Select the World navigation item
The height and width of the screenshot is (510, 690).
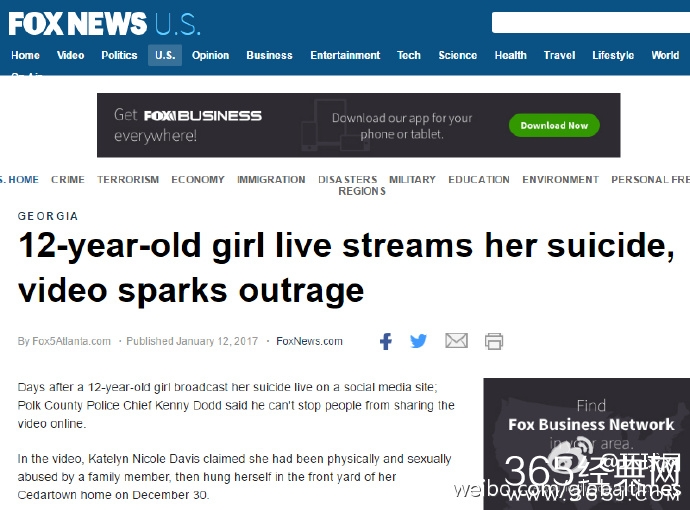point(665,55)
